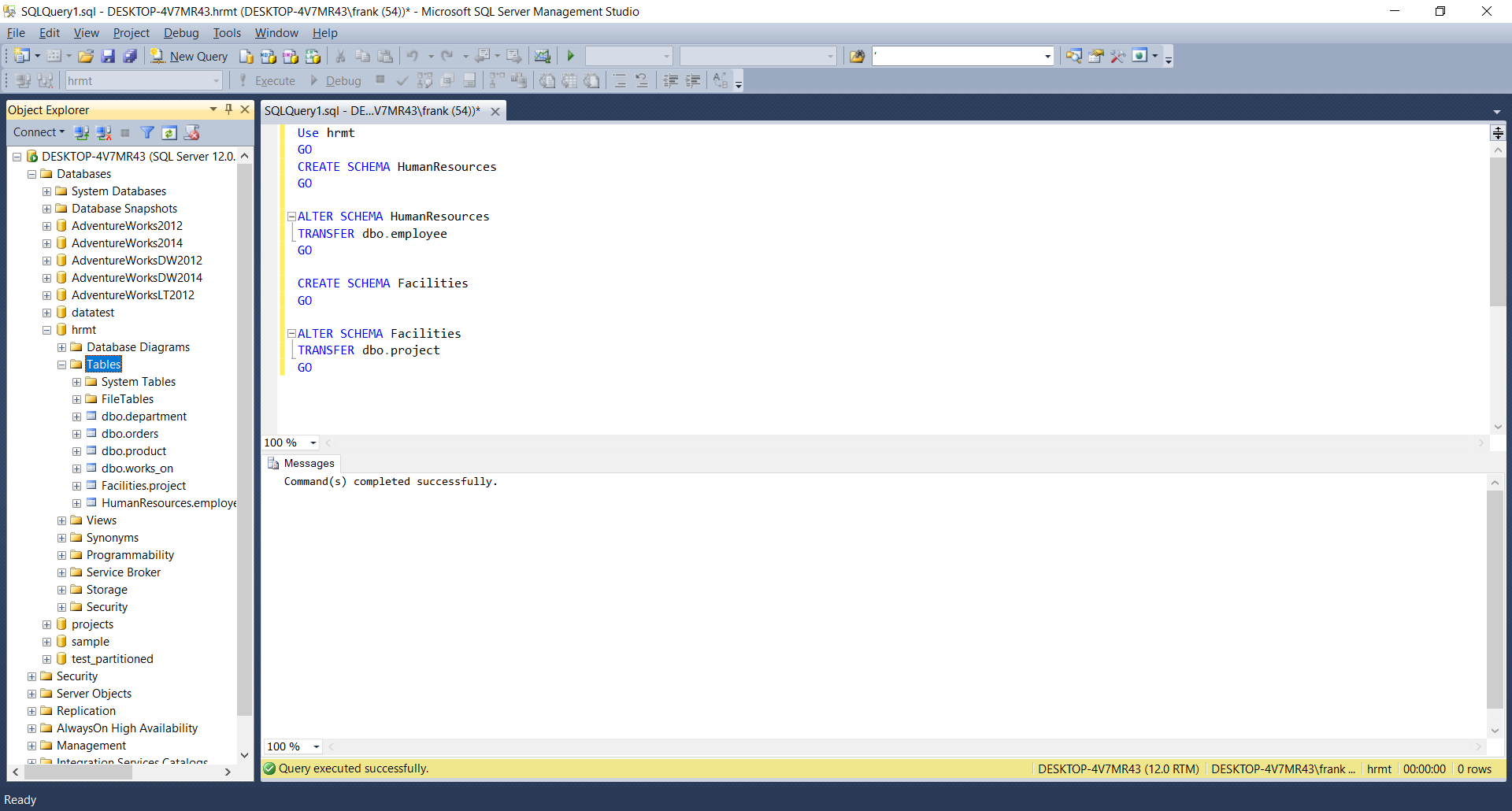
Task: Select the Programmability folder
Action: (x=130, y=555)
